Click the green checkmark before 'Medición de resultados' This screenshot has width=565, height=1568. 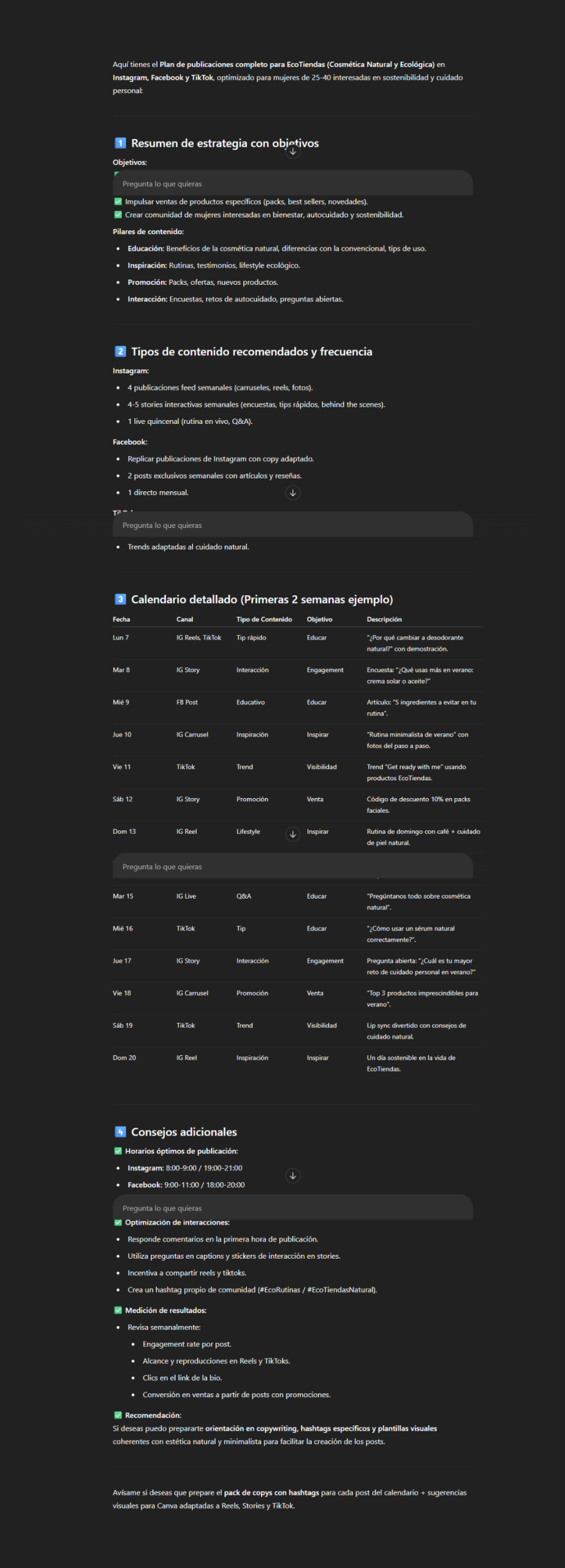click(x=118, y=1310)
